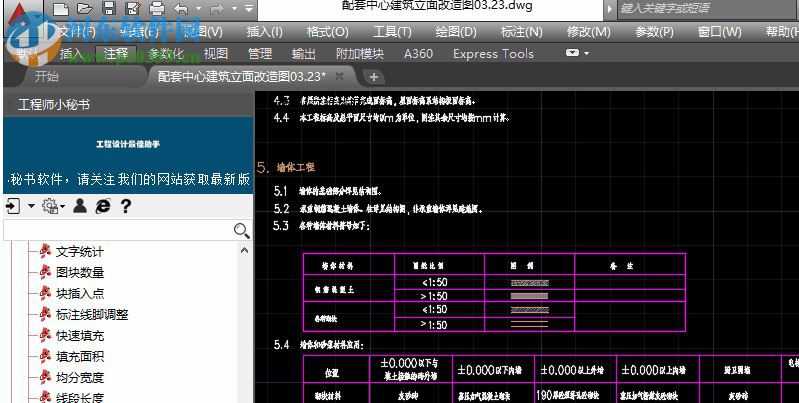Switch to the 开始 document tab
The height and width of the screenshot is (403, 799).
(46, 76)
